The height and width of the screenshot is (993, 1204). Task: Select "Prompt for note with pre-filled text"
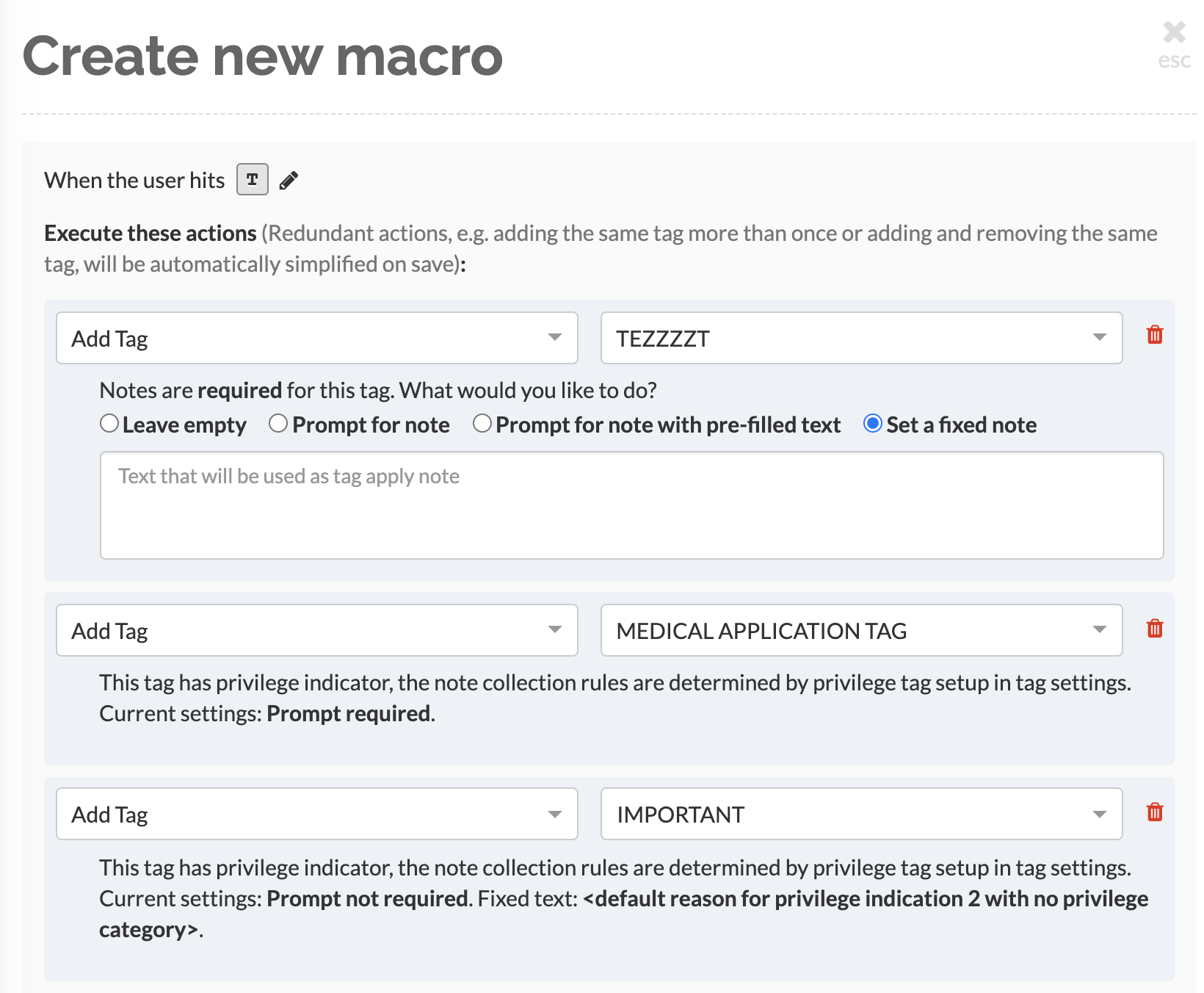482,423
